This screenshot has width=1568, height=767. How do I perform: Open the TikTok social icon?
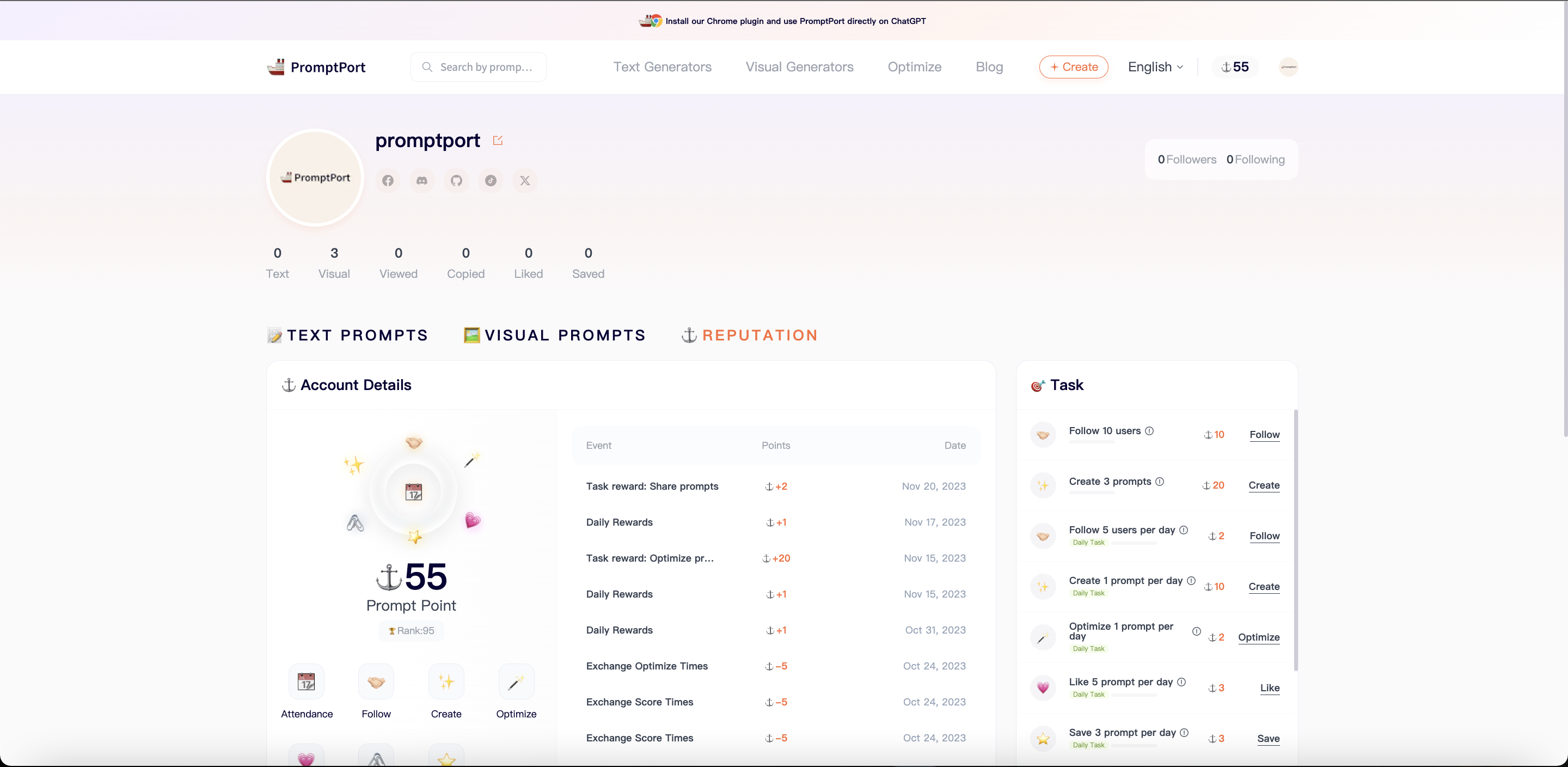(491, 180)
